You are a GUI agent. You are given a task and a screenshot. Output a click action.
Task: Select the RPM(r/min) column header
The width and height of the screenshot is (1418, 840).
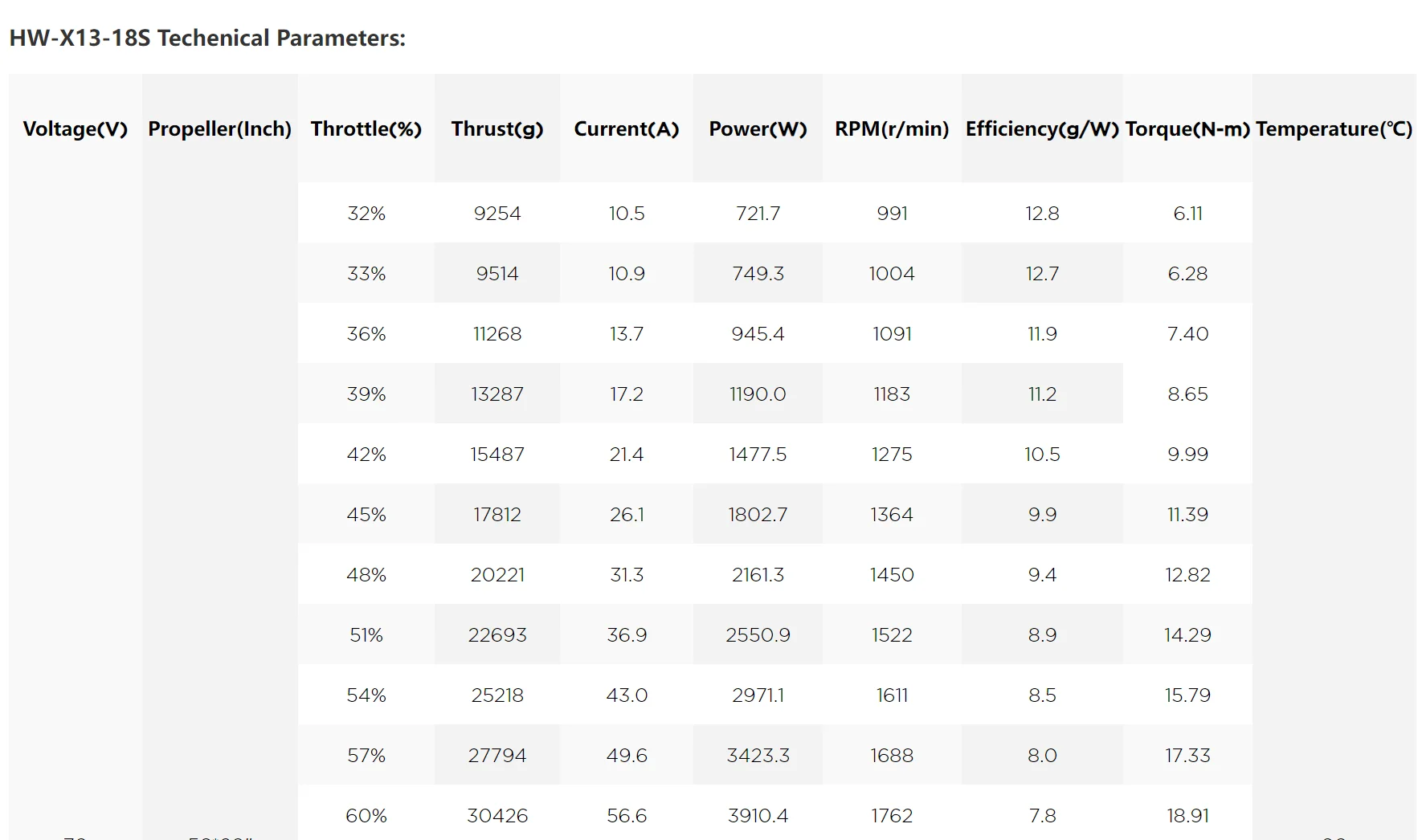pos(892,128)
